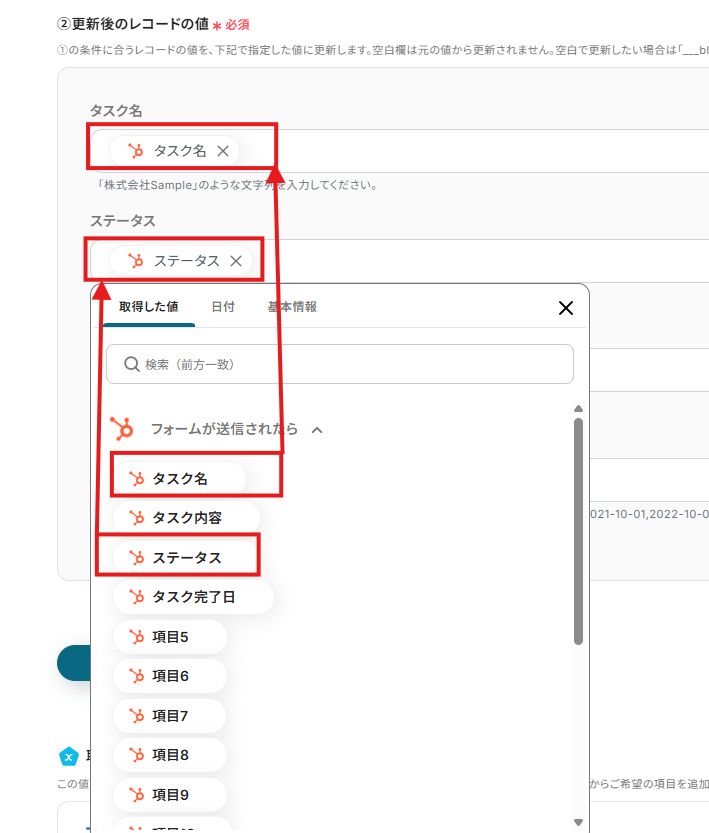Screen dimensions: 709x833
Task: Click HubSpot icon beside フォームが送信されたら
Action: point(122,429)
